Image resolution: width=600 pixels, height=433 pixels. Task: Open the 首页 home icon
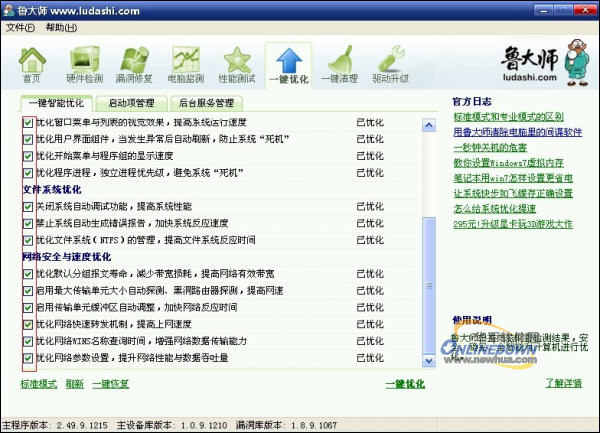pos(32,64)
